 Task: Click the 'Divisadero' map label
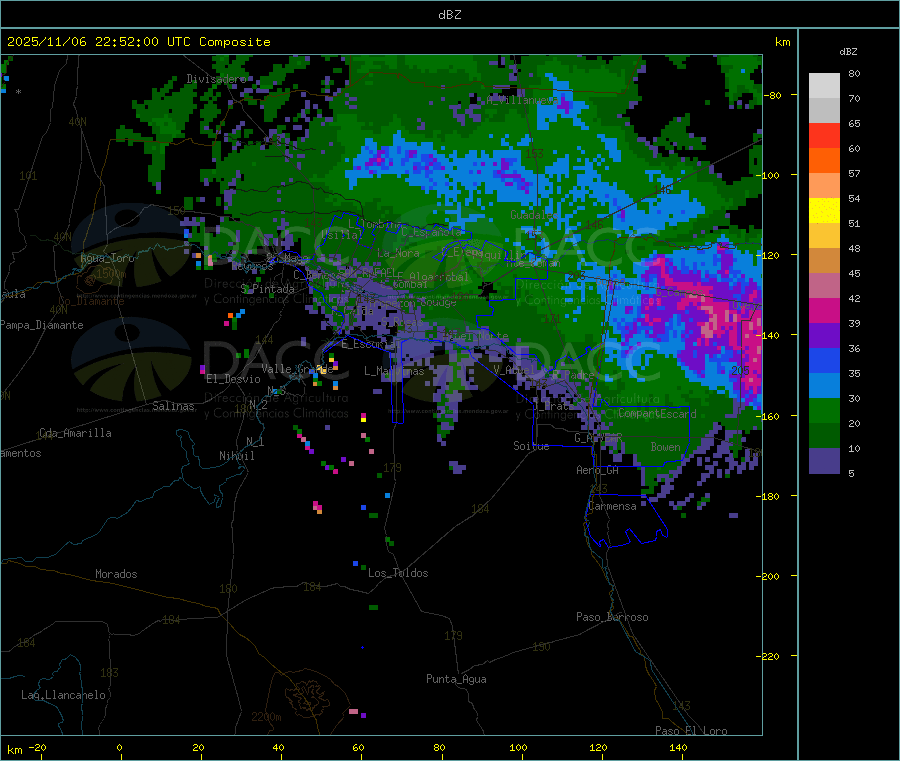click(x=216, y=79)
